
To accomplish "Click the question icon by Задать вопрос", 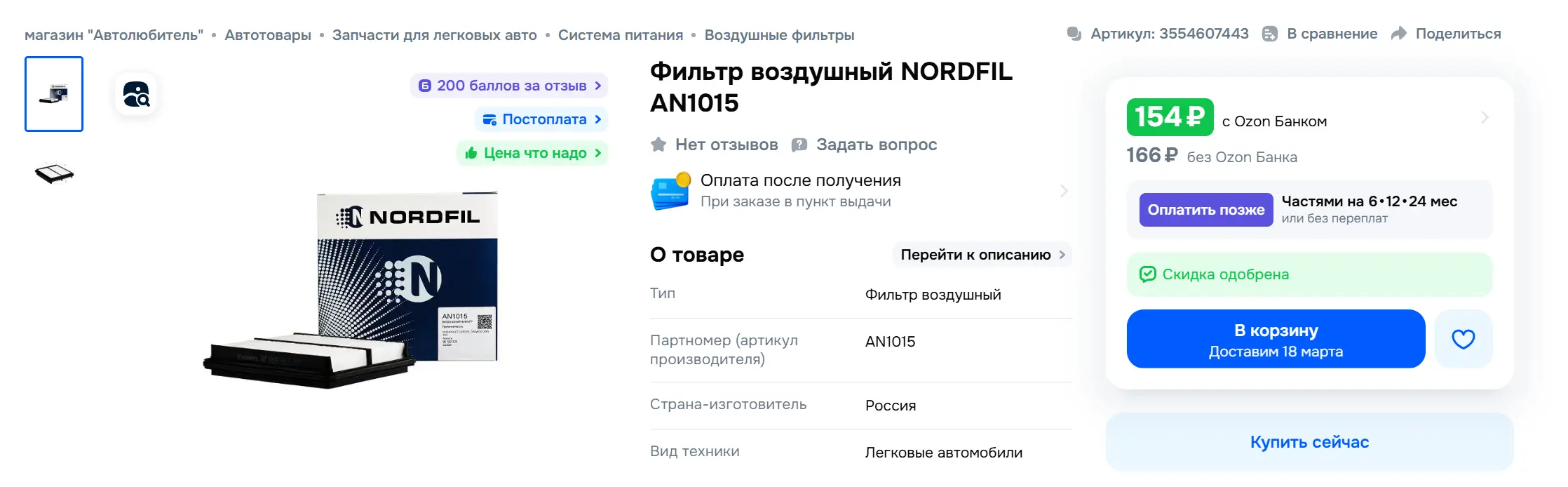I will (799, 145).
